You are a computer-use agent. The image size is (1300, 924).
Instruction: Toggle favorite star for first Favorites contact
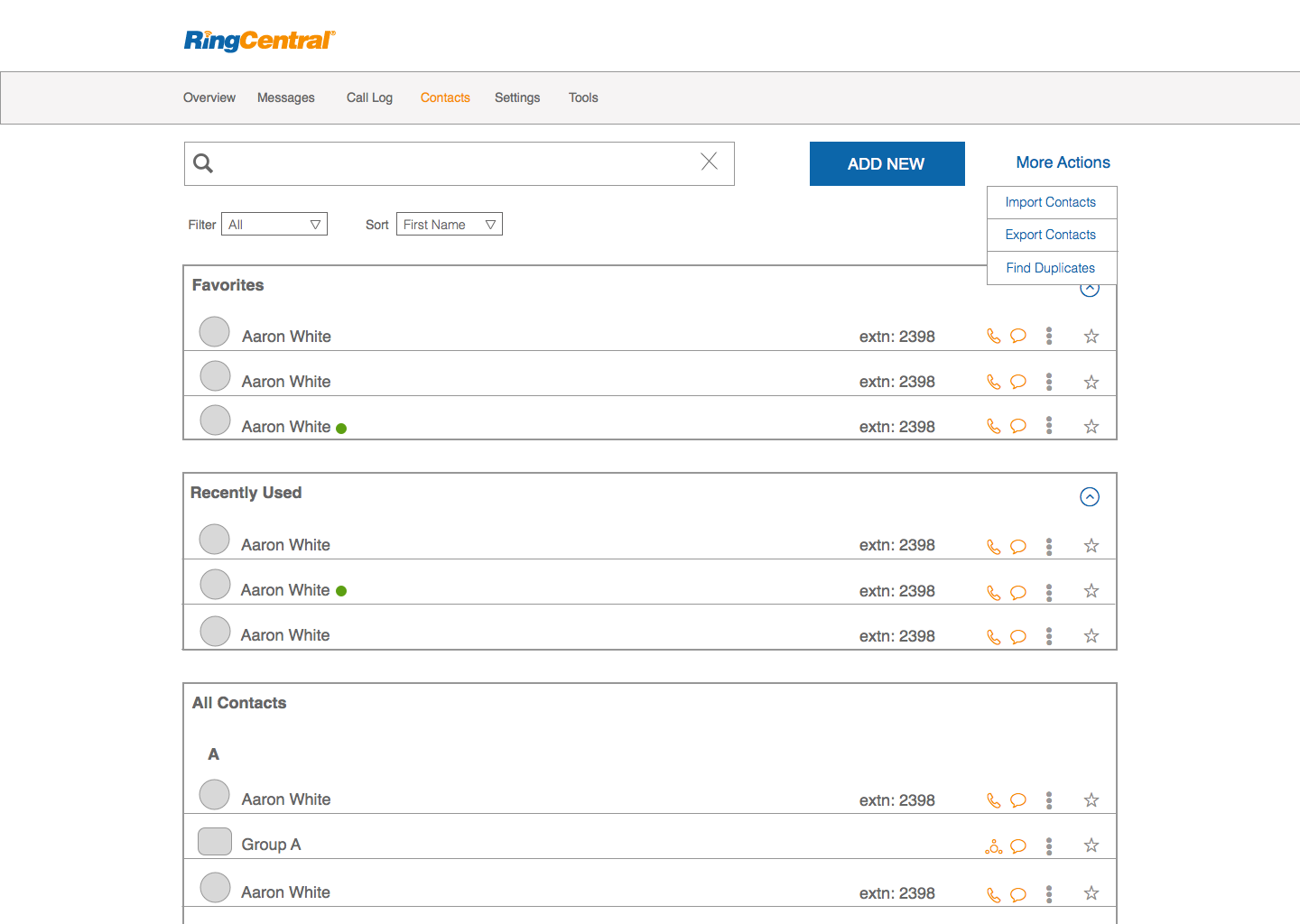point(1091,337)
